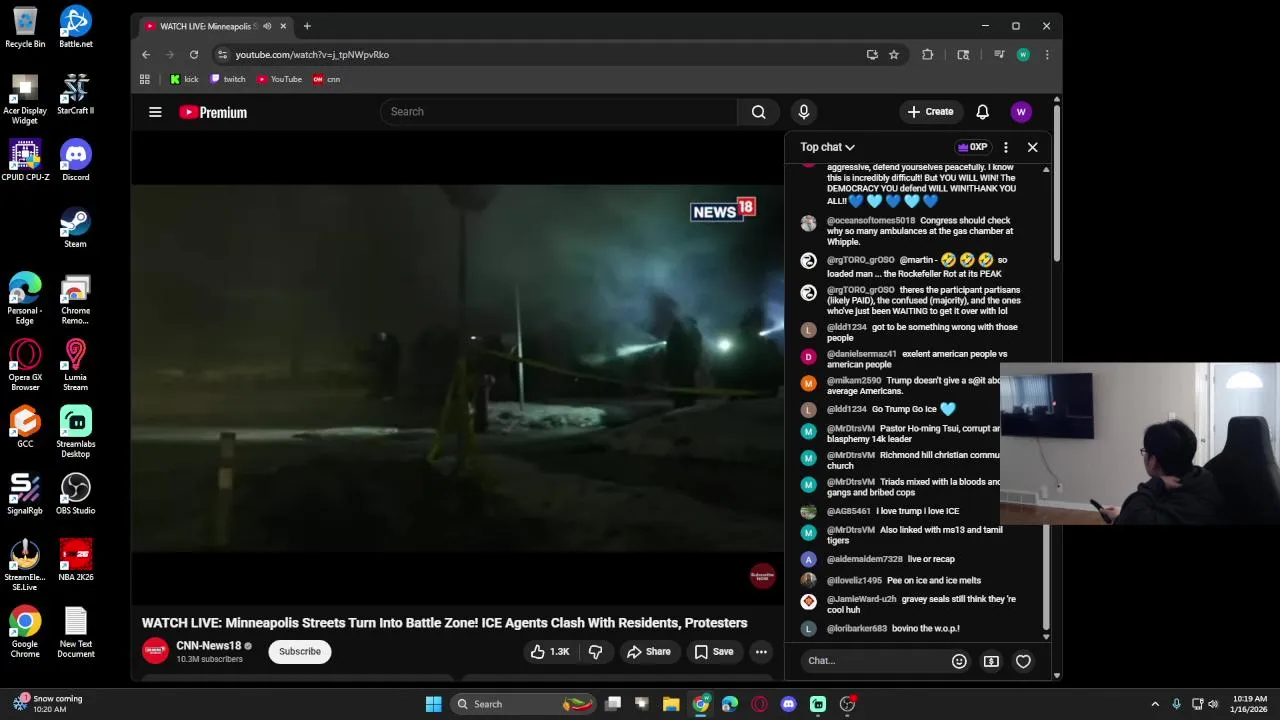1280x720 pixels.
Task: Close the WATCH LIVE Minneapolis tab
Action: point(283,26)
